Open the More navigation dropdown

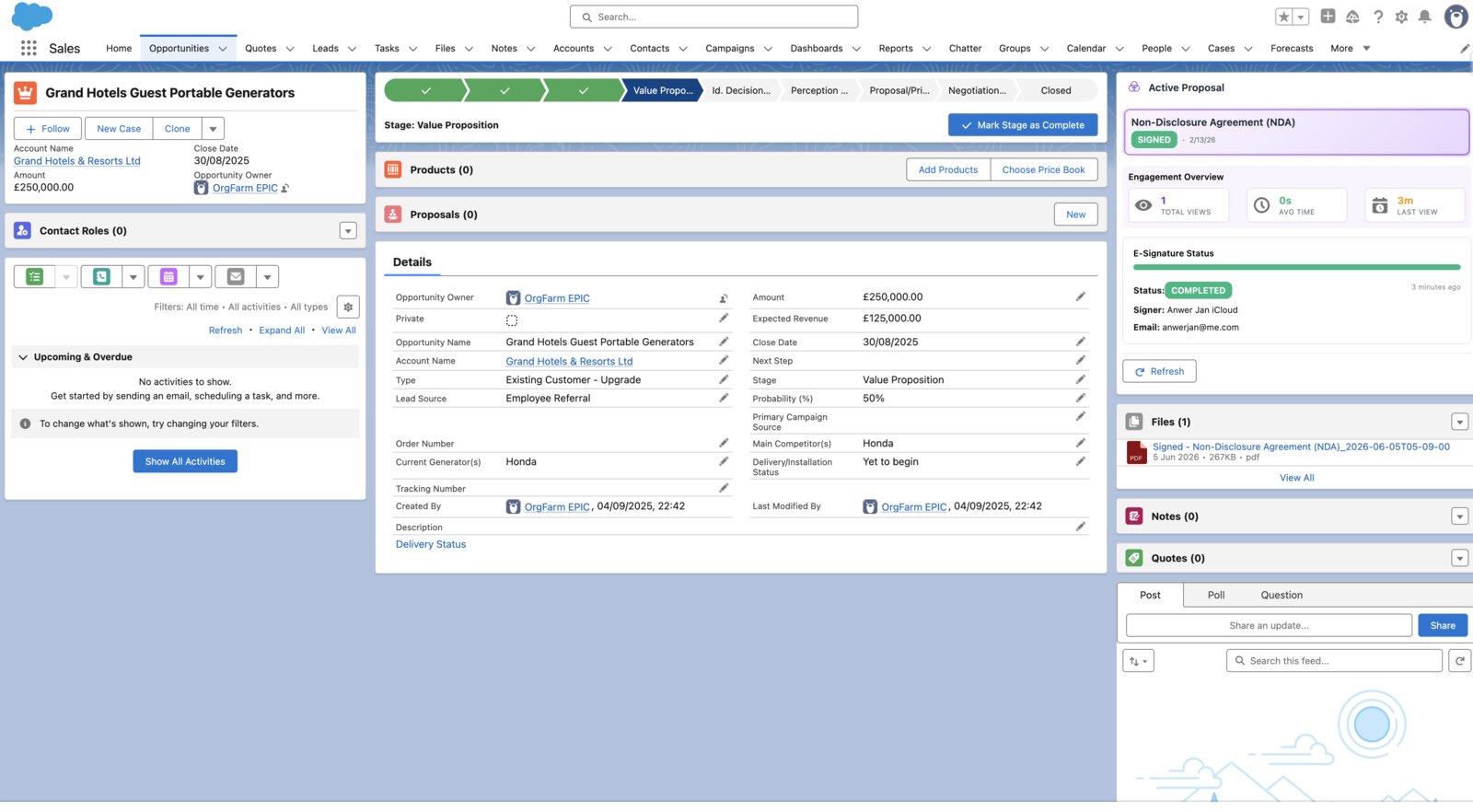click(1350, 49)
